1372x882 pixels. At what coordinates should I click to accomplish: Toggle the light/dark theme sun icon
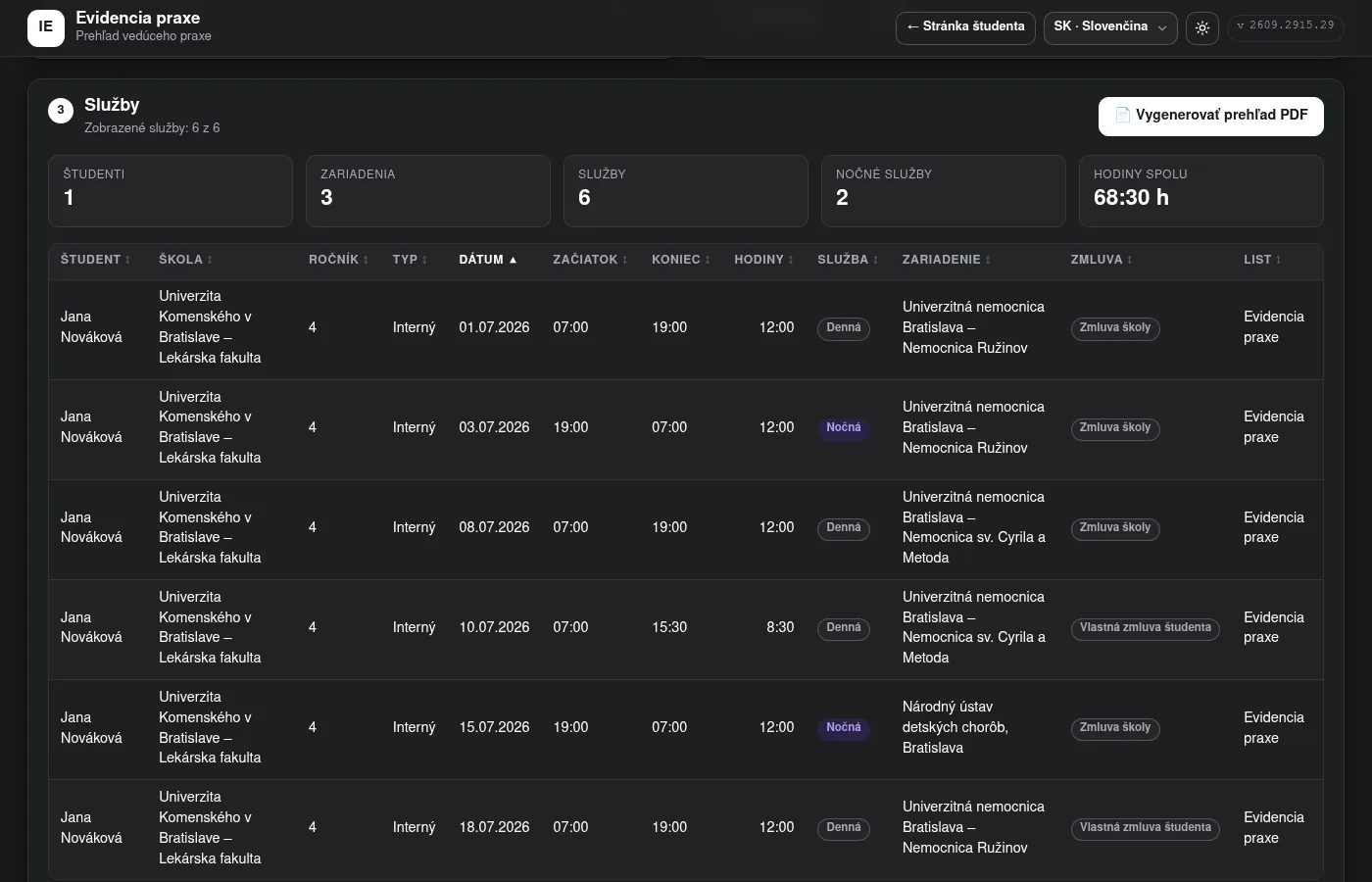pos(1202,27)
